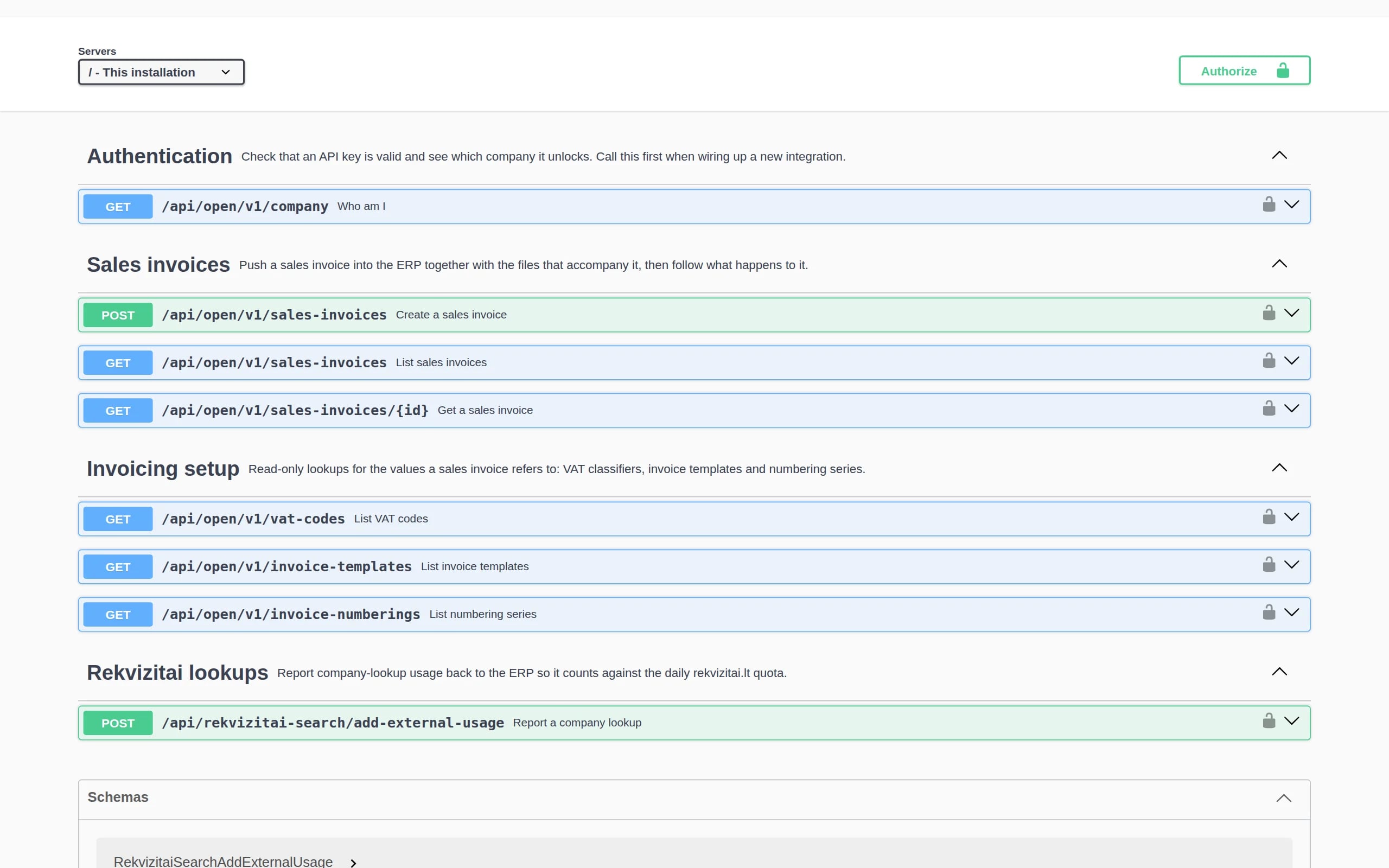1389x868 pixels.
Task: Expand the List invoice templates chevron
Action: pos(1291,564)
